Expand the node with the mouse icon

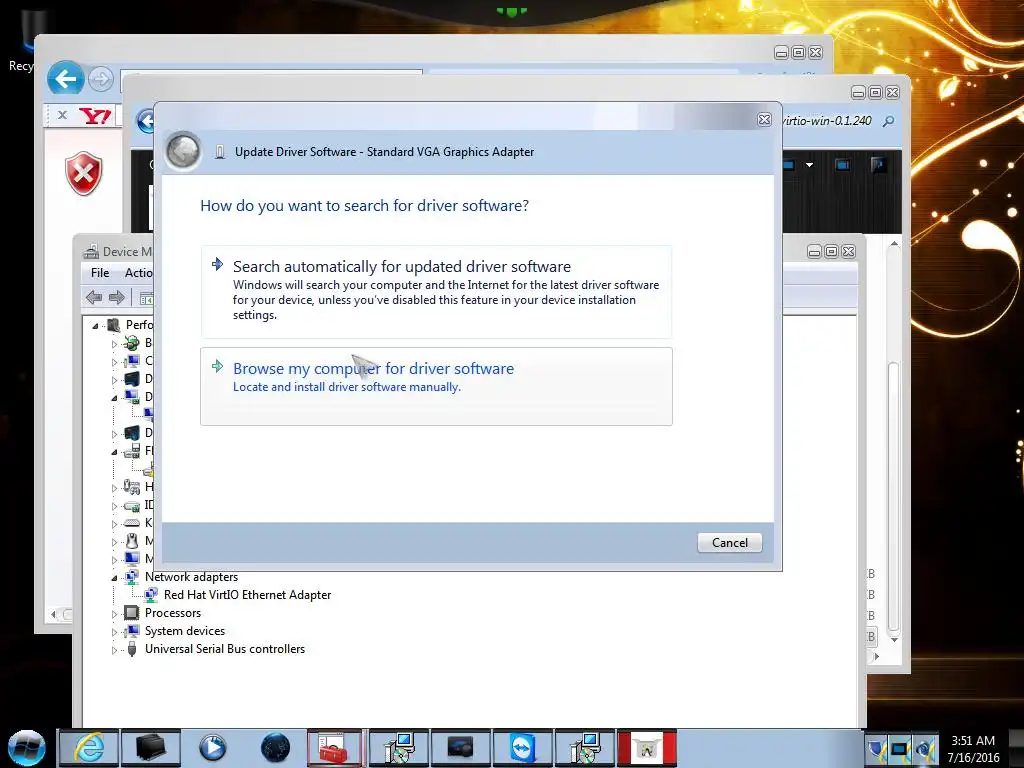tap(114, 542)
